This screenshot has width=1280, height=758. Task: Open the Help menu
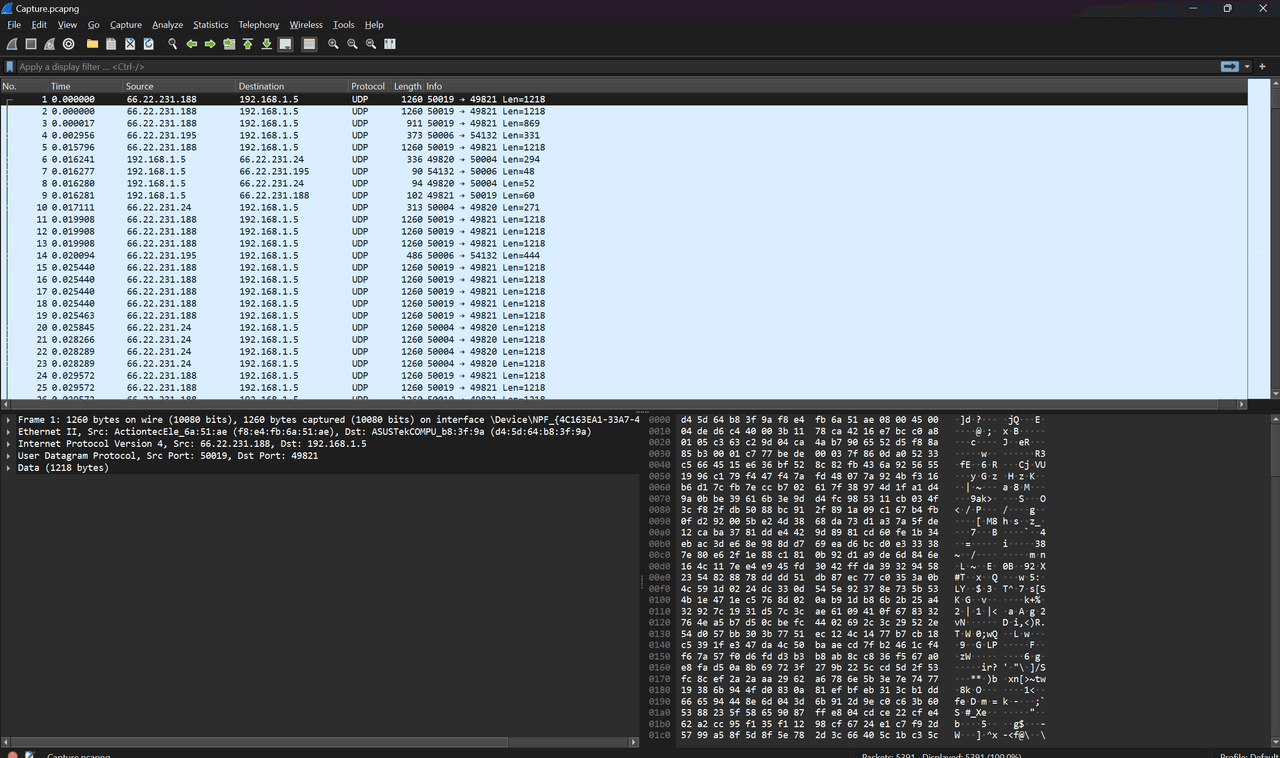(x=374, y=25)
